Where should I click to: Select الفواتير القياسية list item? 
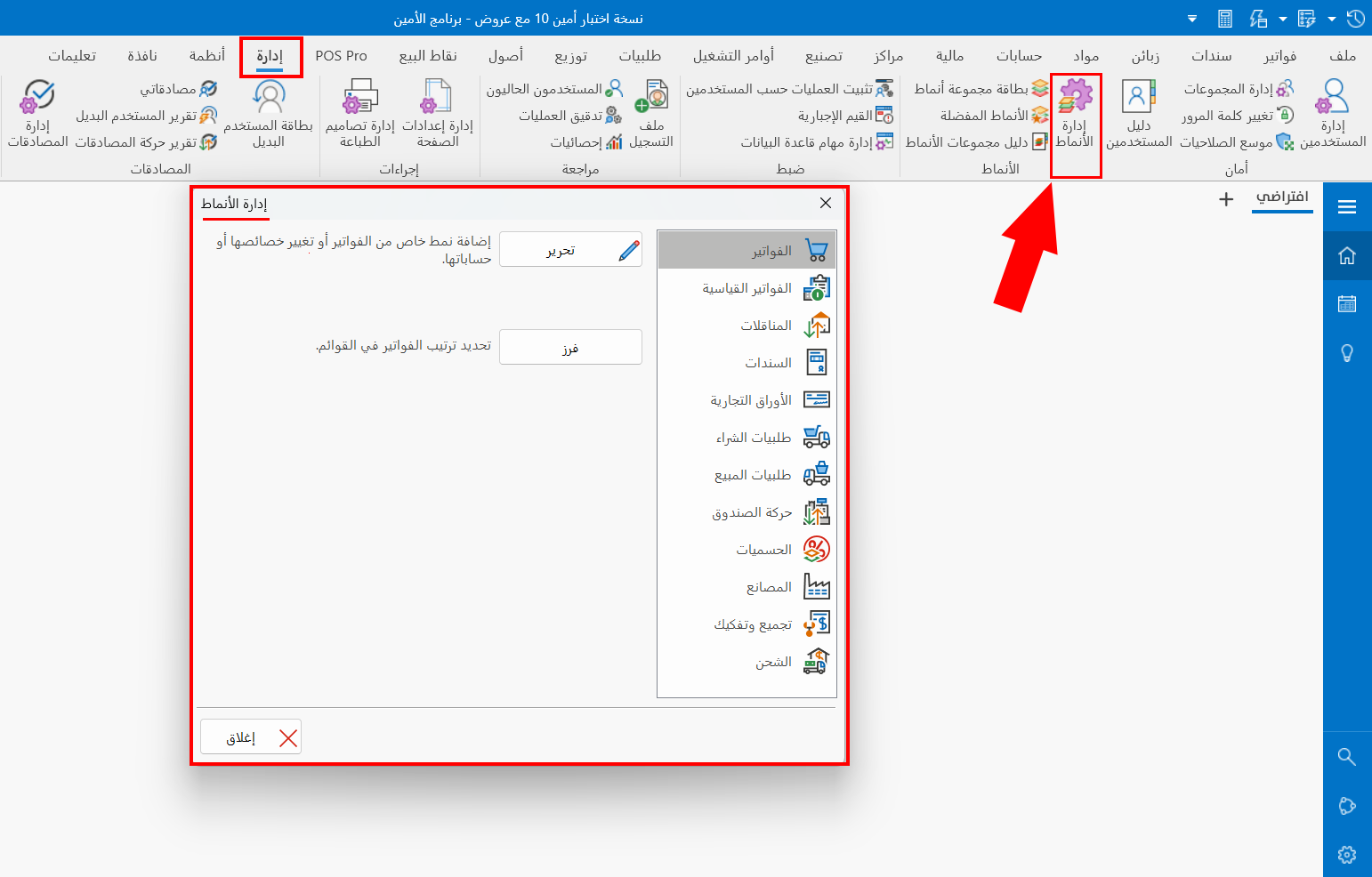point(747,288)
